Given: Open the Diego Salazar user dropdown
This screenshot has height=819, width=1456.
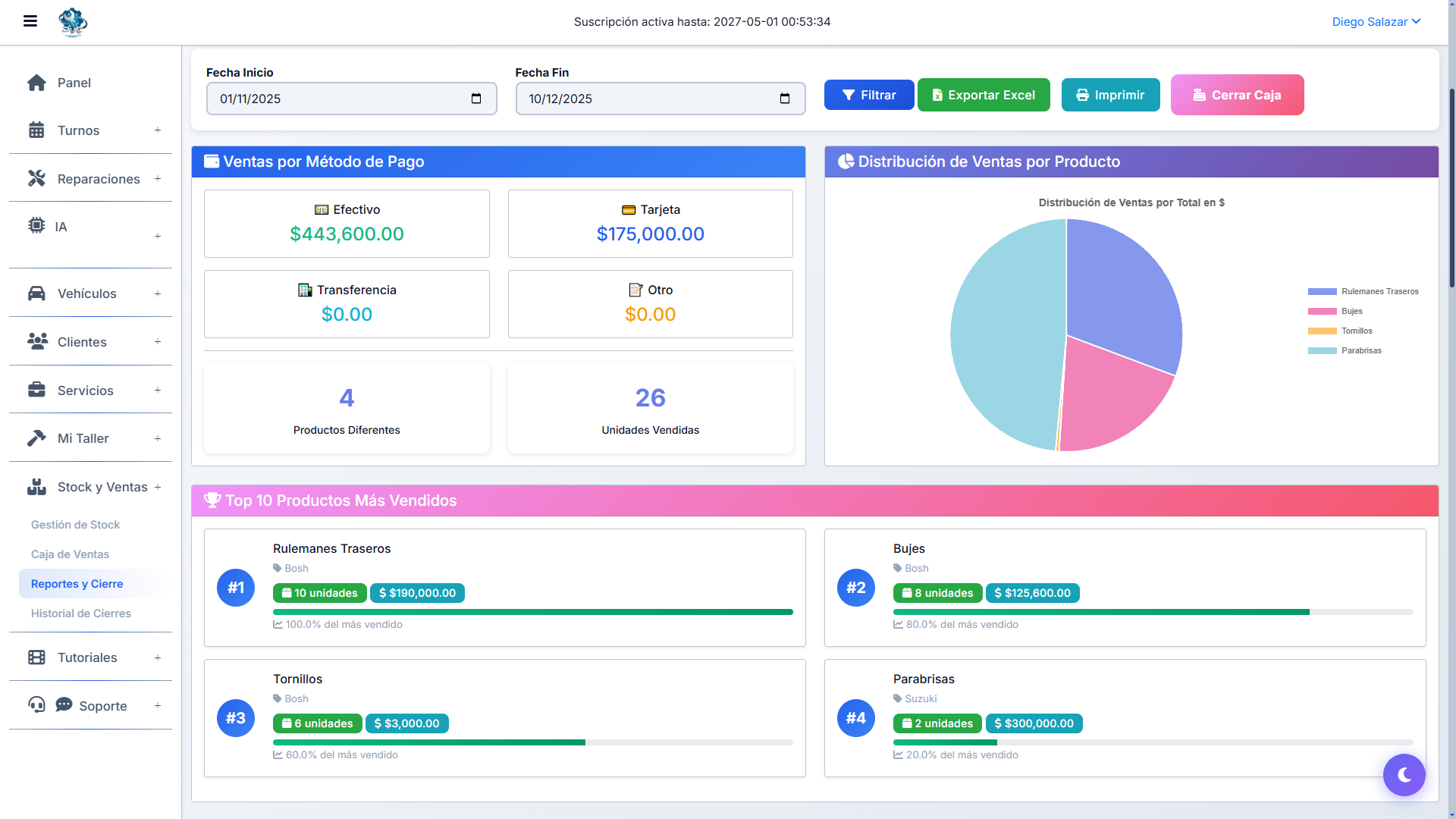Looking at the screenshot, I should pos(1376,22).
